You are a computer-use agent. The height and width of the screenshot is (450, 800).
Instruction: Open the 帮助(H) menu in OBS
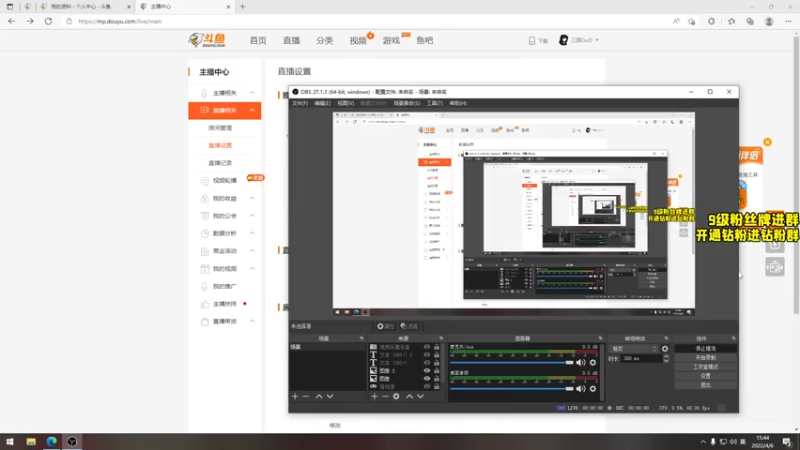(x=458, y=103)
